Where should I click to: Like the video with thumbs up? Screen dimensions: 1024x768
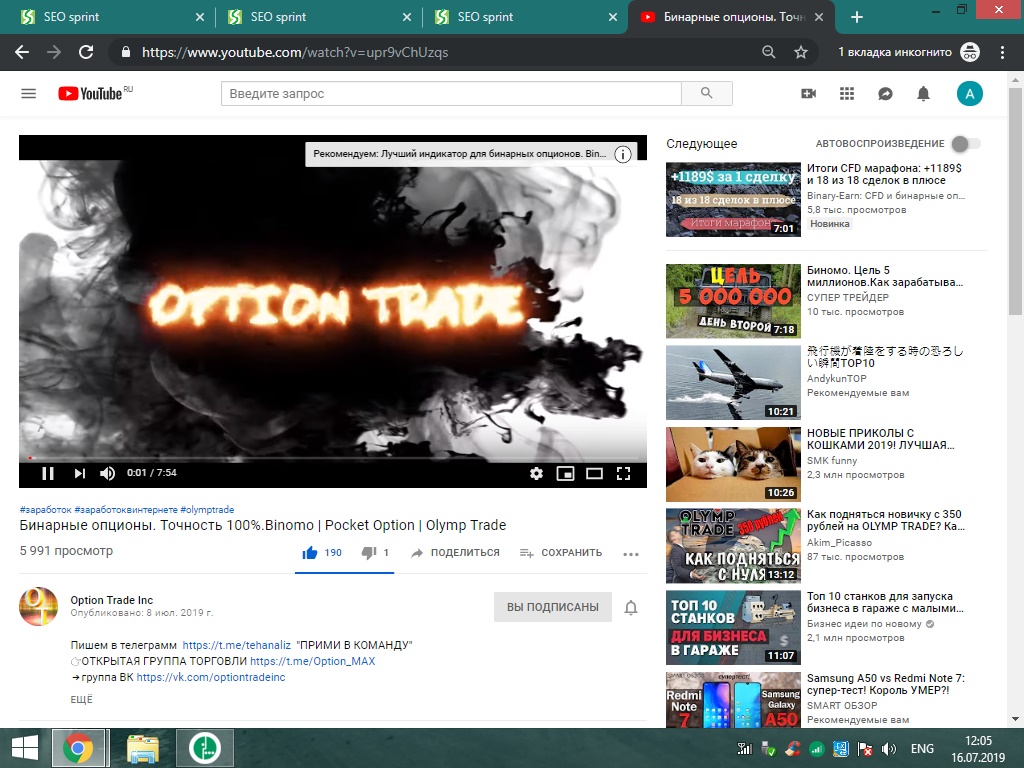pos(322,552)
